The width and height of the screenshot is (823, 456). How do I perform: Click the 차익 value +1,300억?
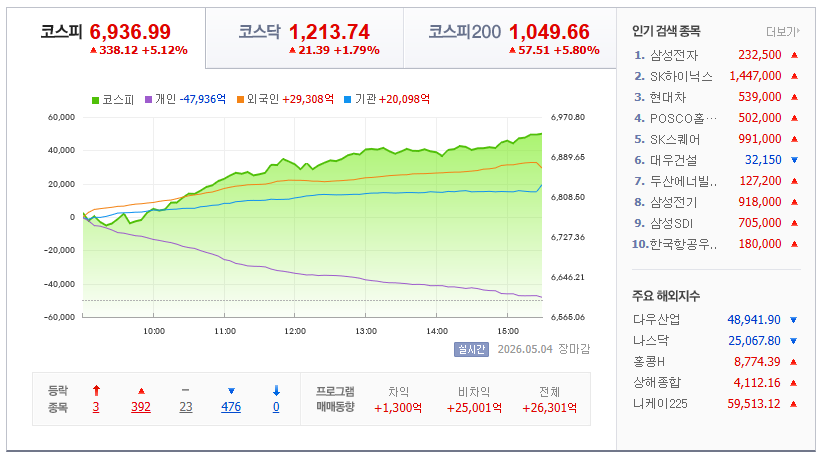pos(398,408)
